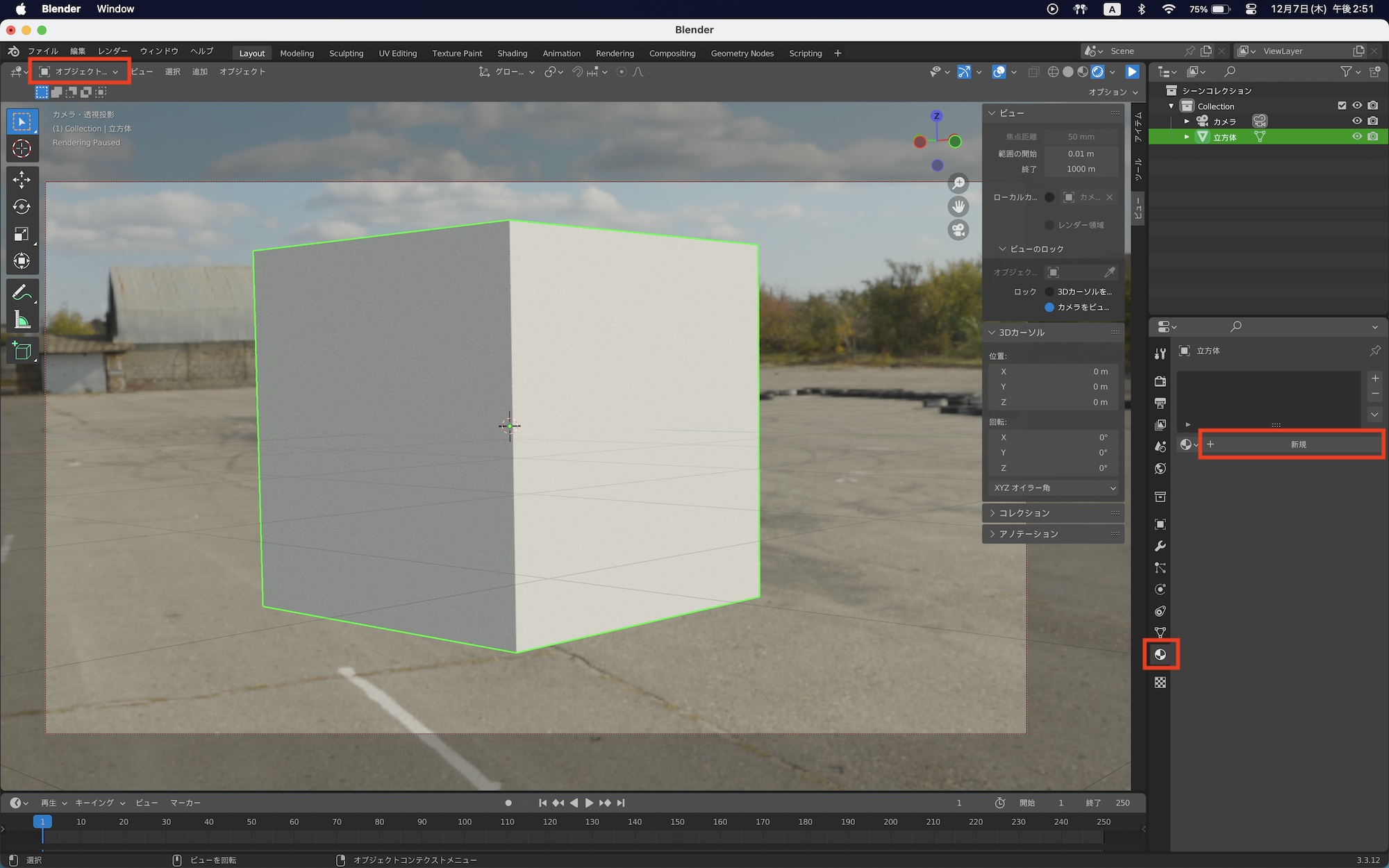The height and width of the screenshot is (868, 1389).
Task: Disable カメラ render visibility camera icon
Action: pos(1372,121)
